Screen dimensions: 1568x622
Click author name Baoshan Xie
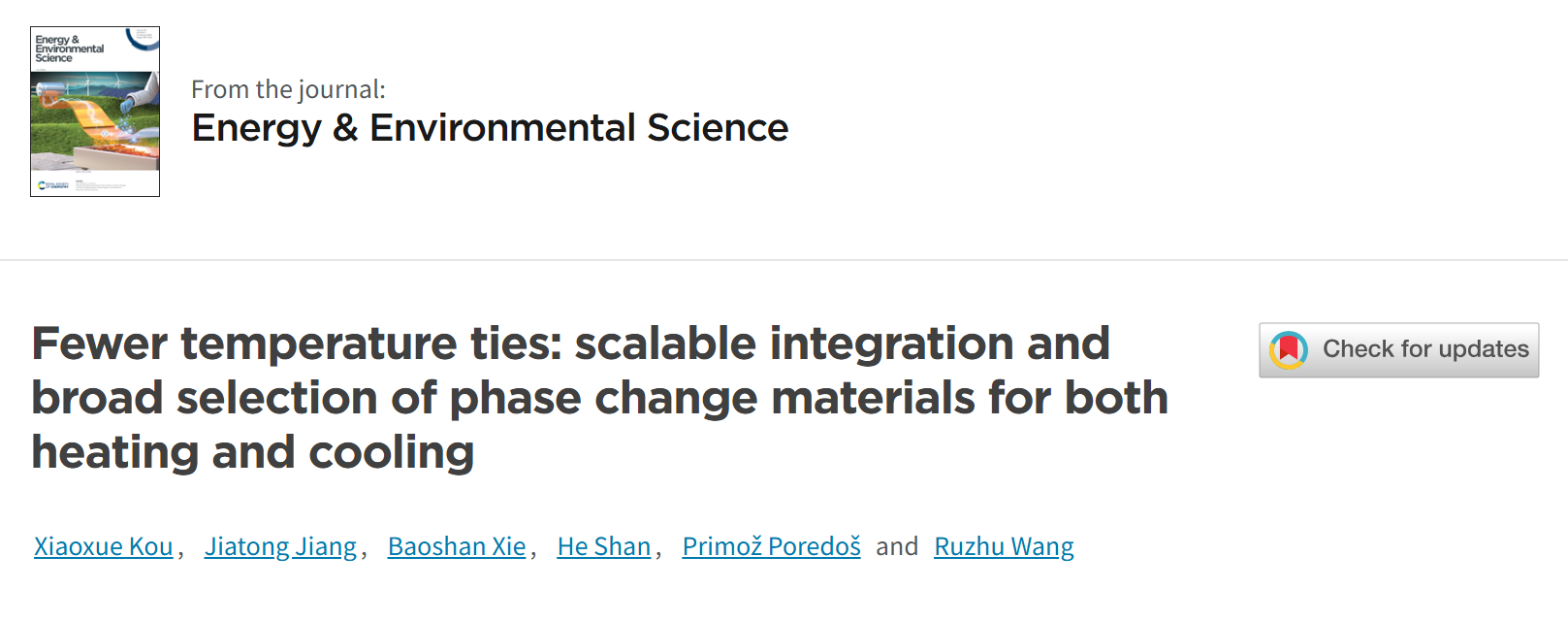coord(457,546)
